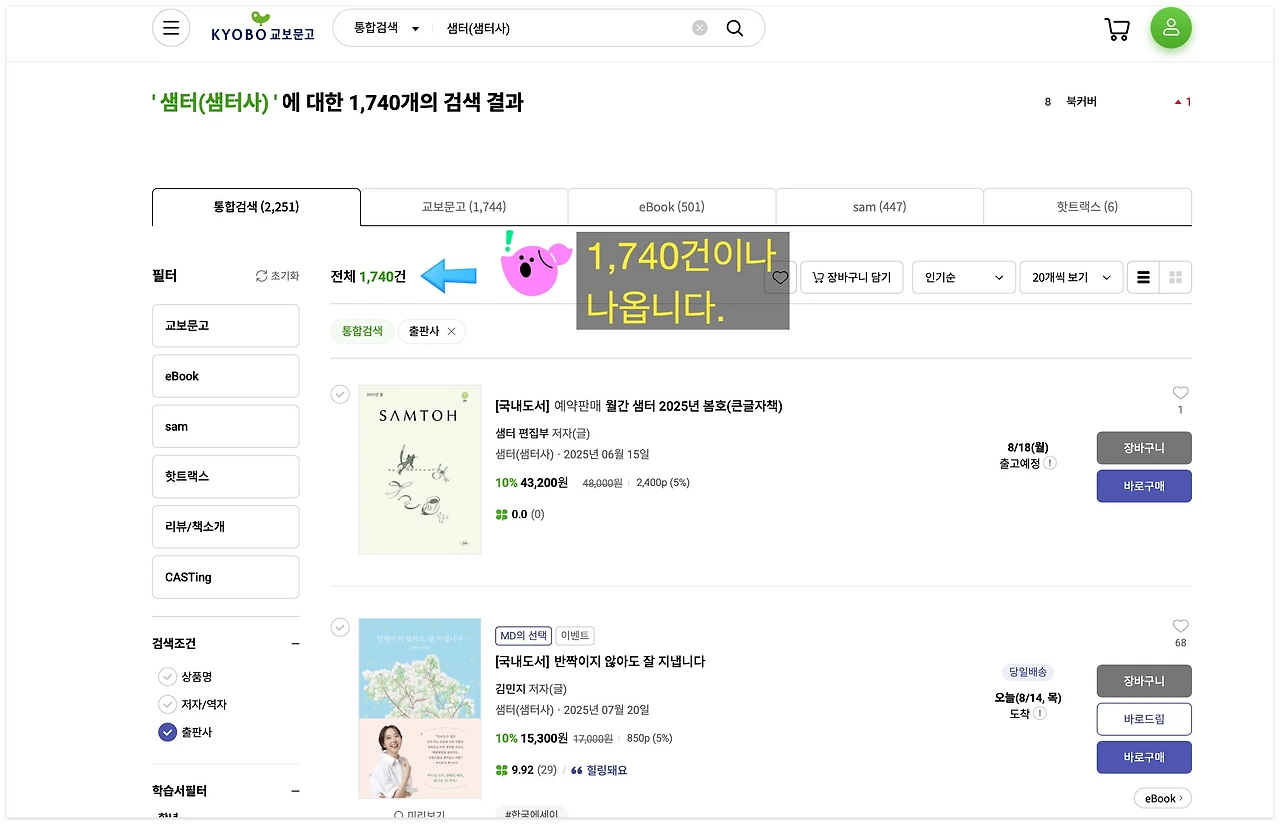Open the shopping cart icon in header
This screenshot has width=1280, height=824.
(x=1117, y=29)
